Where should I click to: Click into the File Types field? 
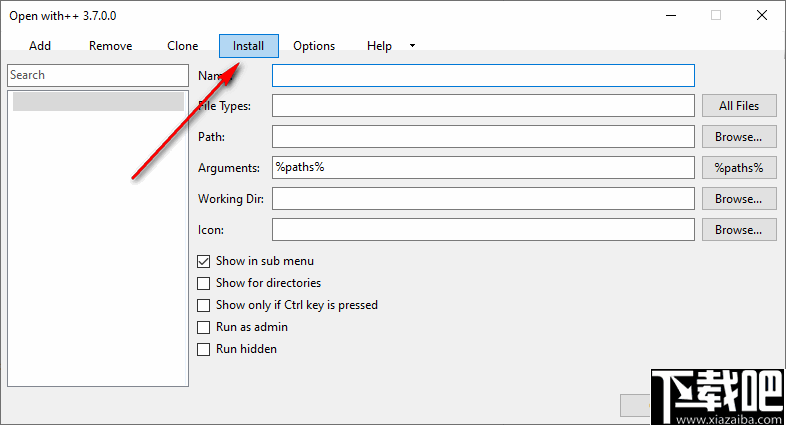pyautogui.click(x=483, y=106)
